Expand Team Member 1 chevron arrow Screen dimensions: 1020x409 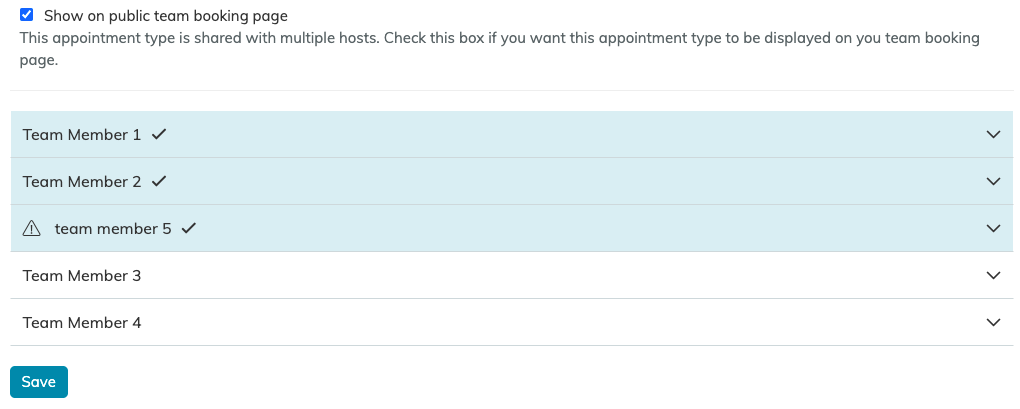click(993, 135)
